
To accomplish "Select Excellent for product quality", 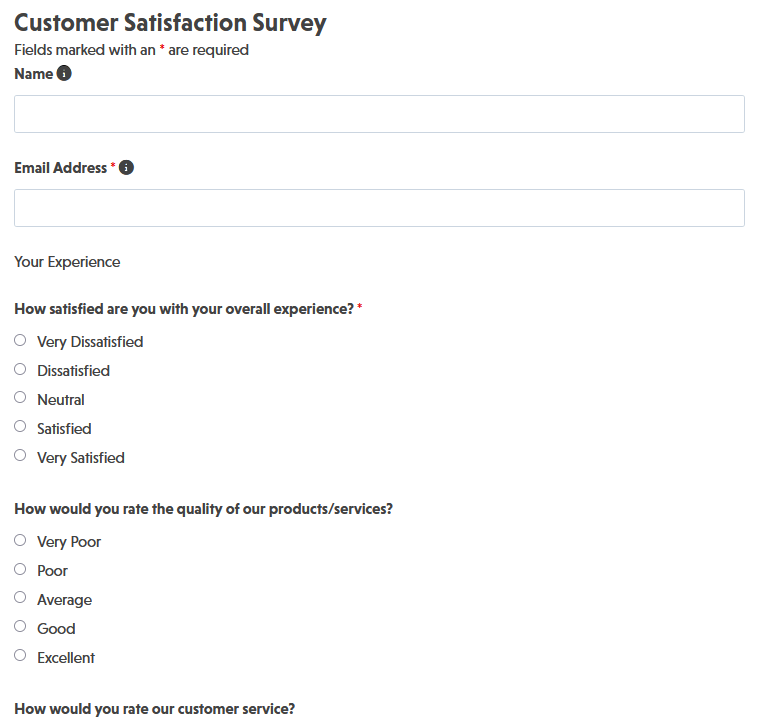I will [x=20, y=656].
